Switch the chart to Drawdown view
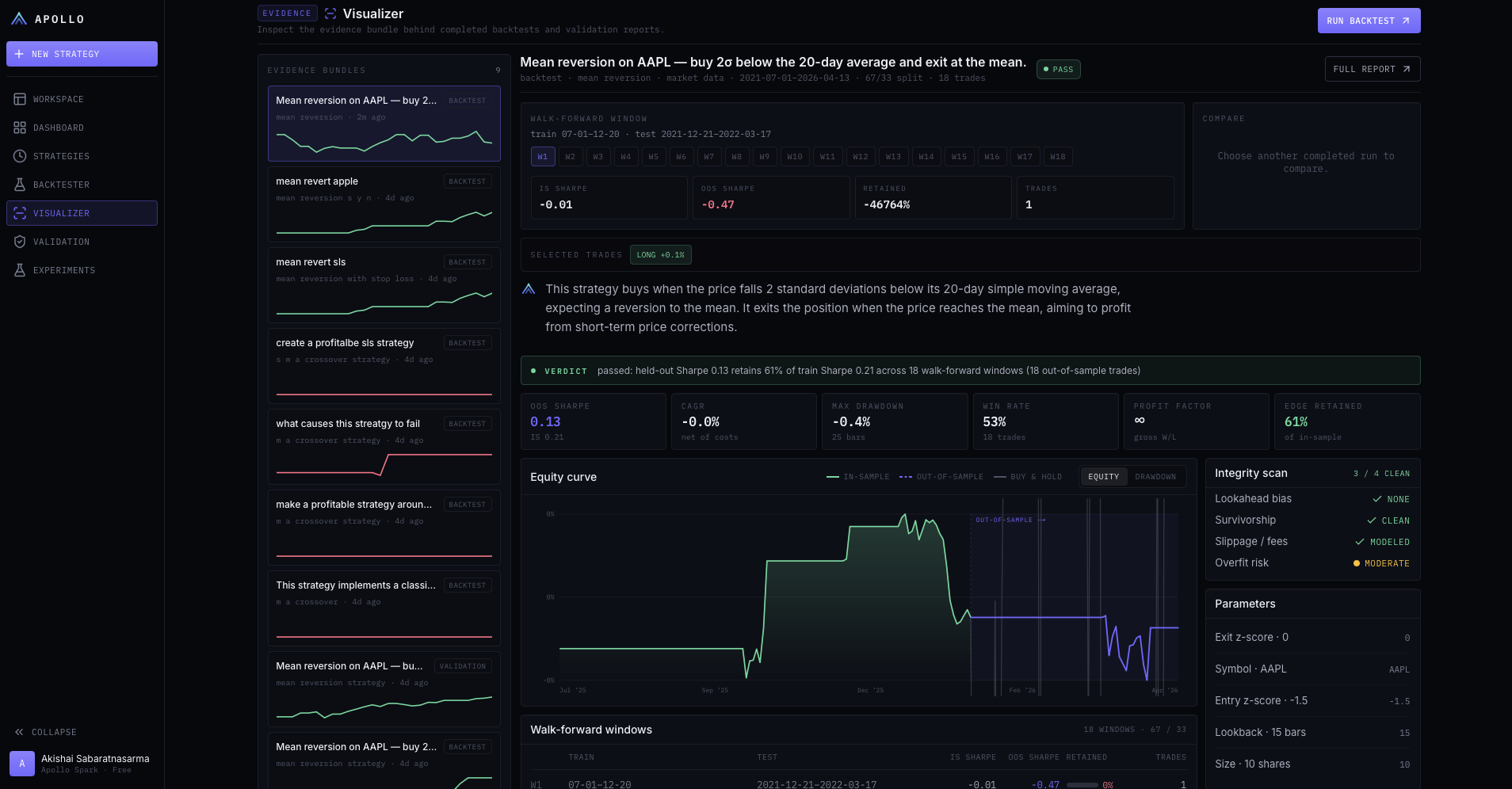 pyautogui.click(x=1155, y=476)
